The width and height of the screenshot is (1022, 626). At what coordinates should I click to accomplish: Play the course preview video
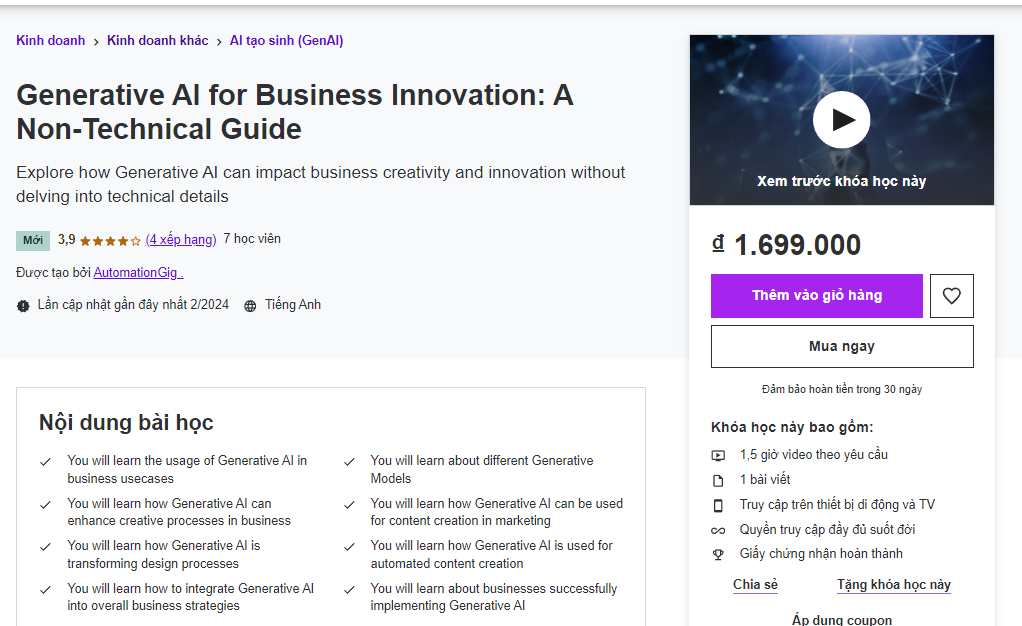(x=842, y=120)
